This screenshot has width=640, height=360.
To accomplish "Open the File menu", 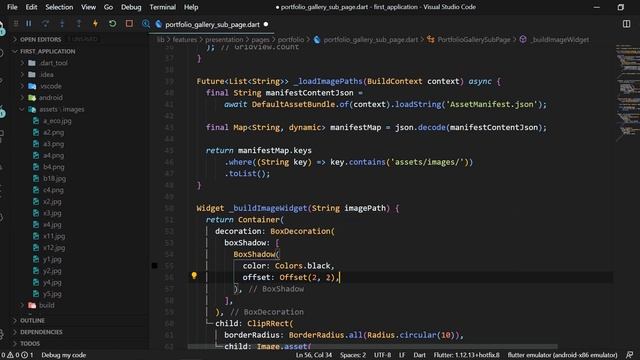I will point(12,7).
